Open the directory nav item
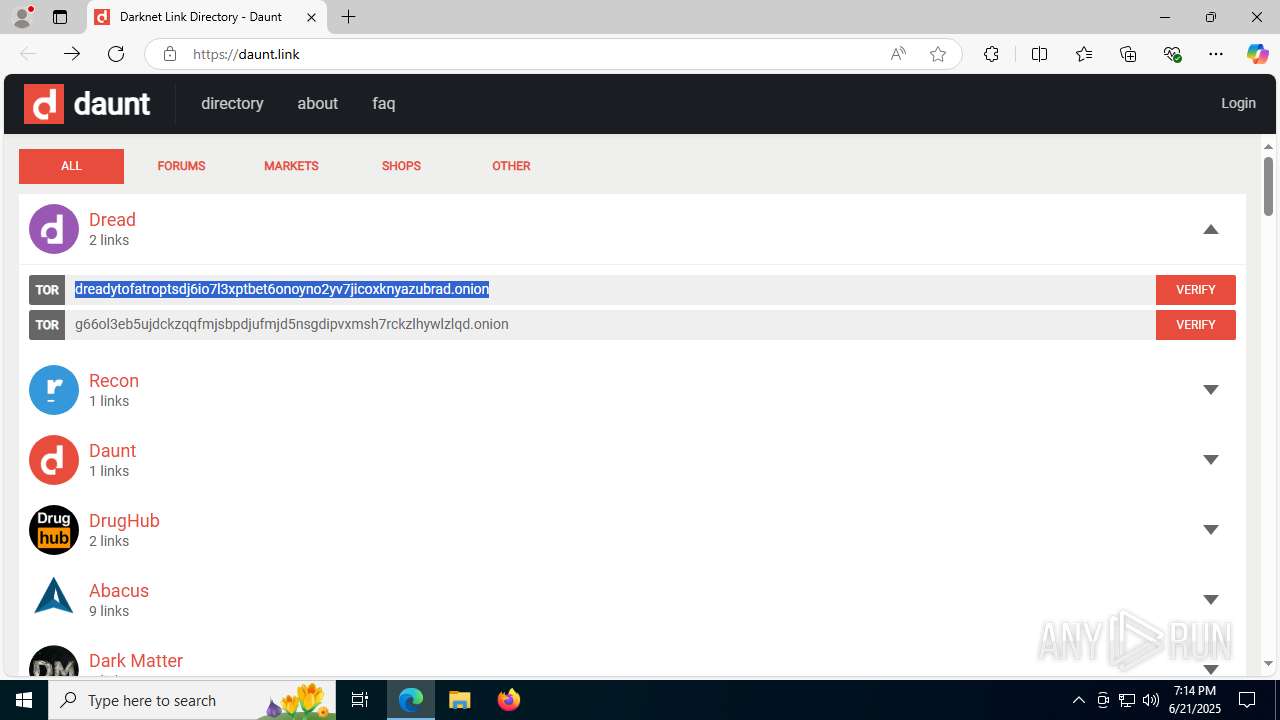Image resolution: width=1280 pixels, height=720 pixels. point(232,103)
